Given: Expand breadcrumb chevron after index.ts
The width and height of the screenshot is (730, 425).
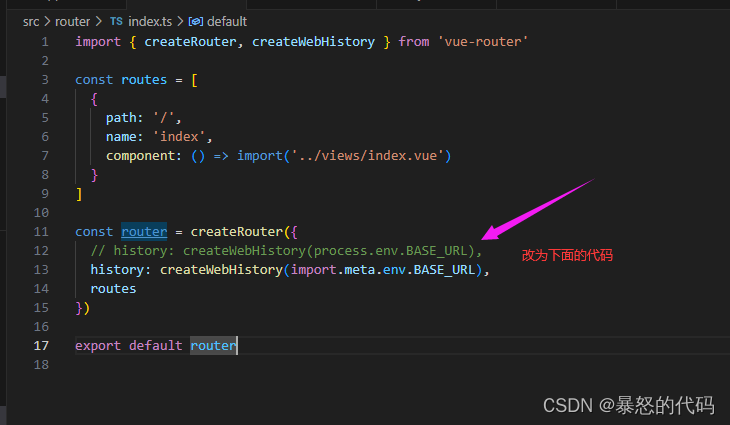Looking at the screenshot, I should click(x=180, y=21).
